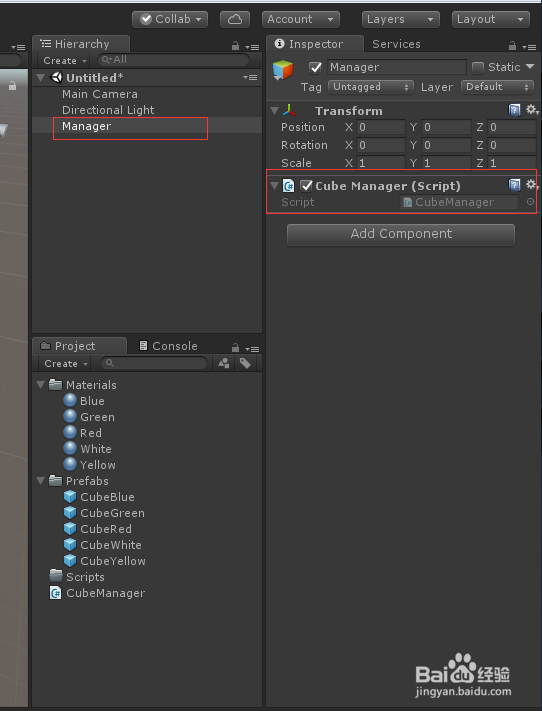Enable the Static checkbox
Screen dimensions: 542x711
[478, 68]
